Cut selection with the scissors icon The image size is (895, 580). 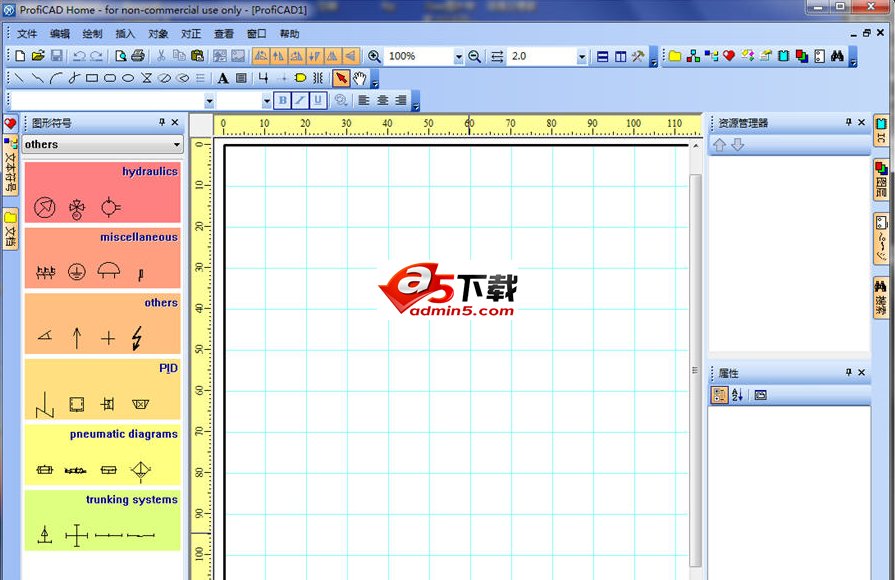[x=161, y=56]
